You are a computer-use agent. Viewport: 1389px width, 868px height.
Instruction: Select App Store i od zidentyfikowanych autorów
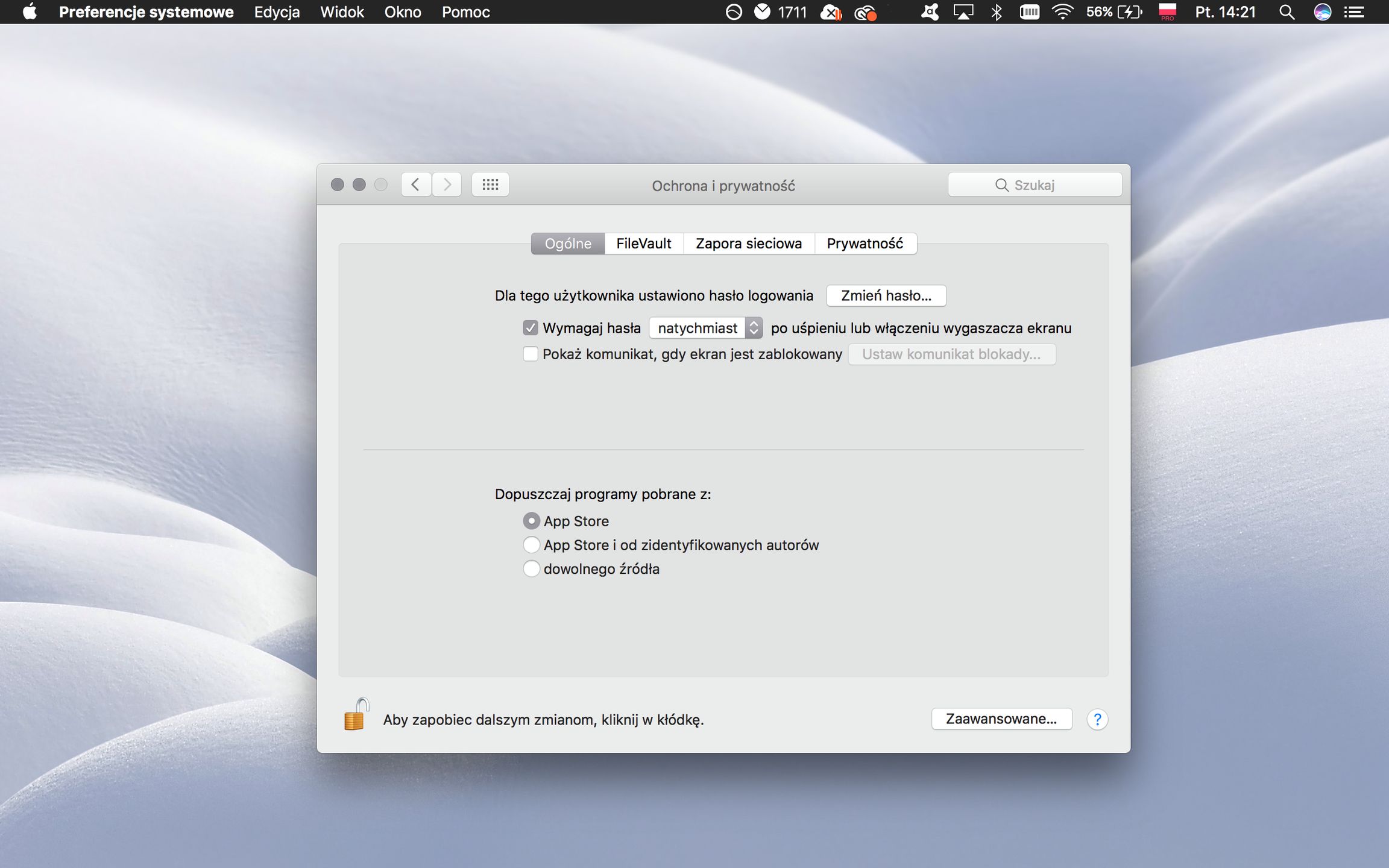click(531, 545)
